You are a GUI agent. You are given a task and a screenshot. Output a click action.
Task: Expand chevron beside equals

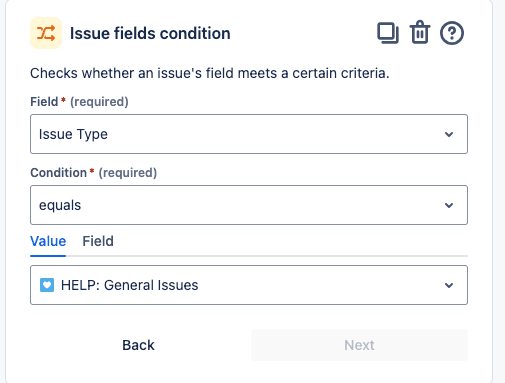click(x=449, y=205)
